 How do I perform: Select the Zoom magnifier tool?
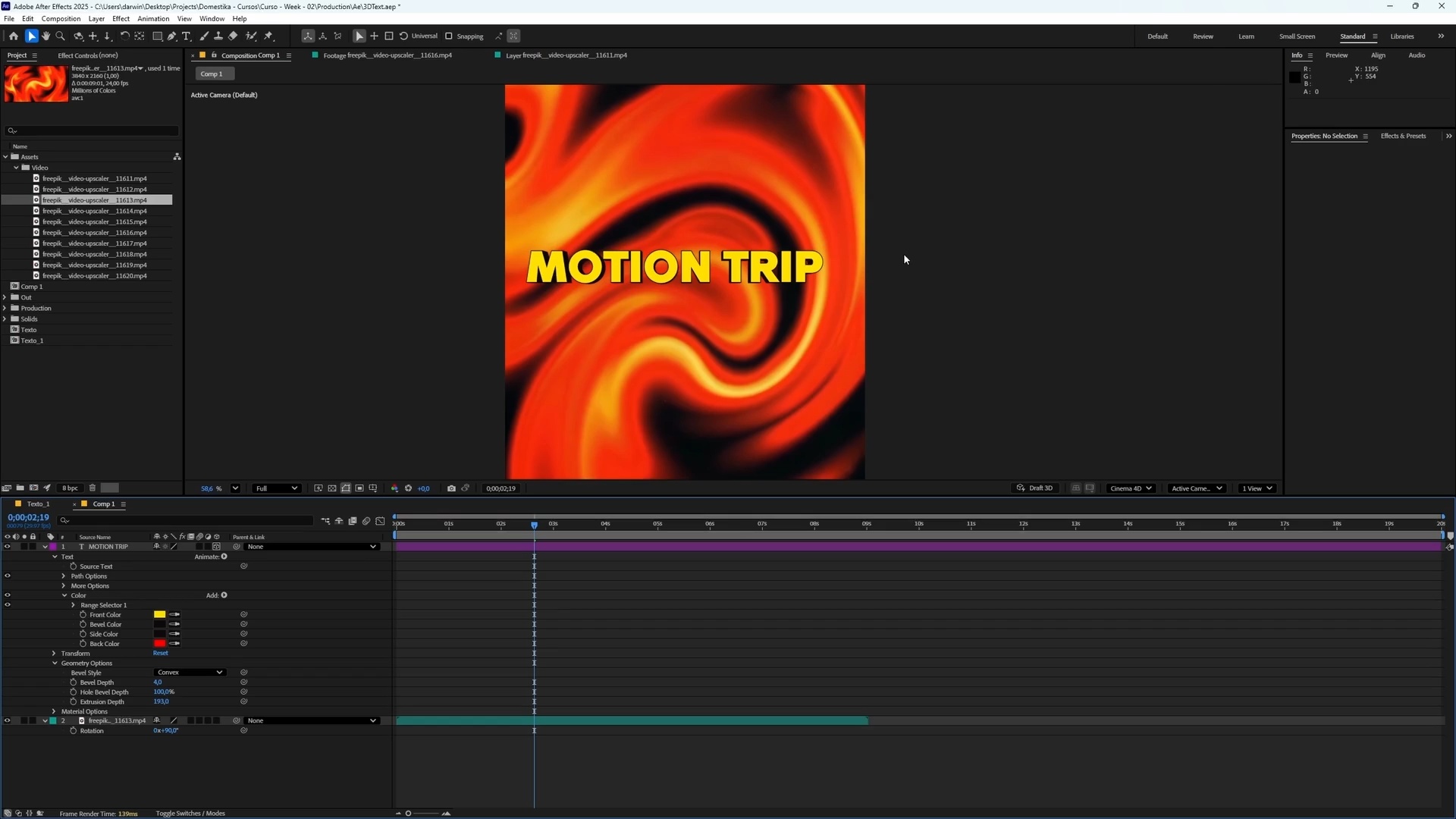tap(61, 36)
